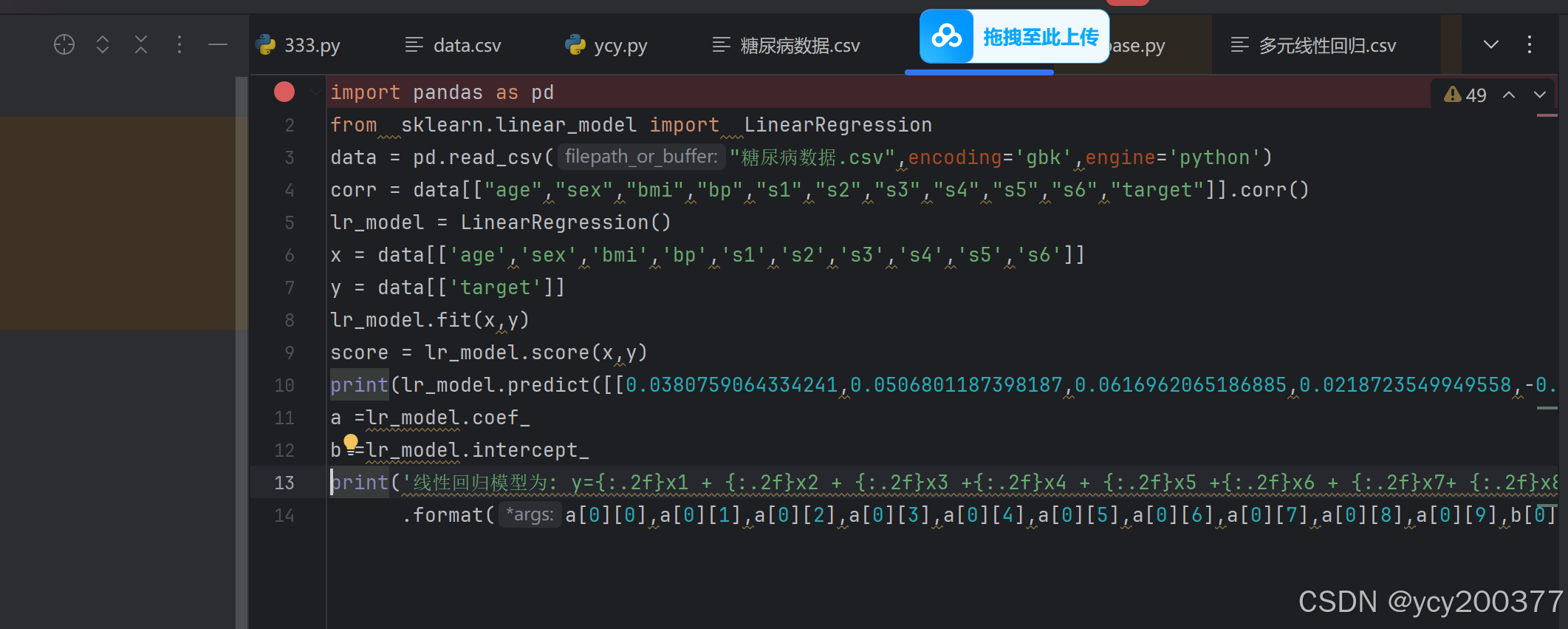Screen dimensions: 1568x629
Task: Click the project panel vertical scrollbar
Action: point(242,352)
